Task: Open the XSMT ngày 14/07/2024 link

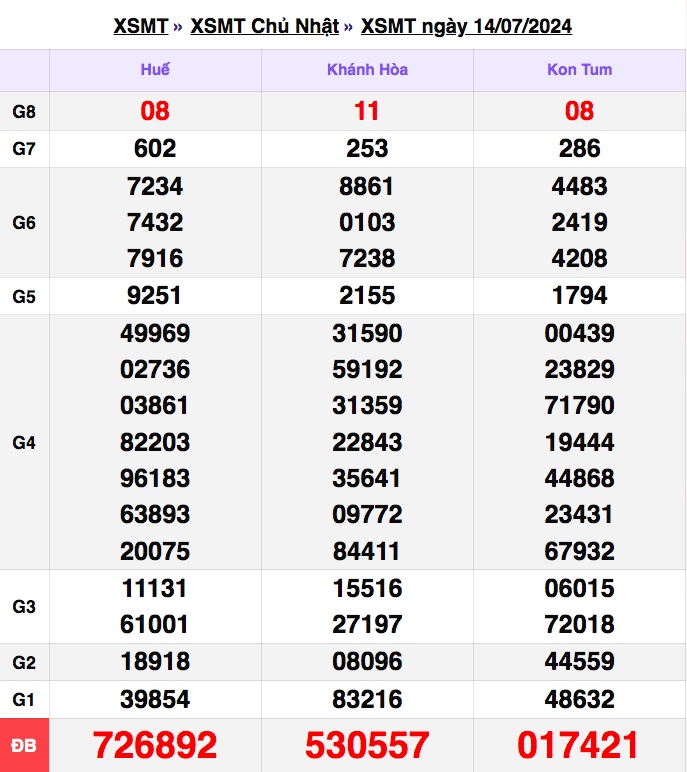Action: pos(466,26)
